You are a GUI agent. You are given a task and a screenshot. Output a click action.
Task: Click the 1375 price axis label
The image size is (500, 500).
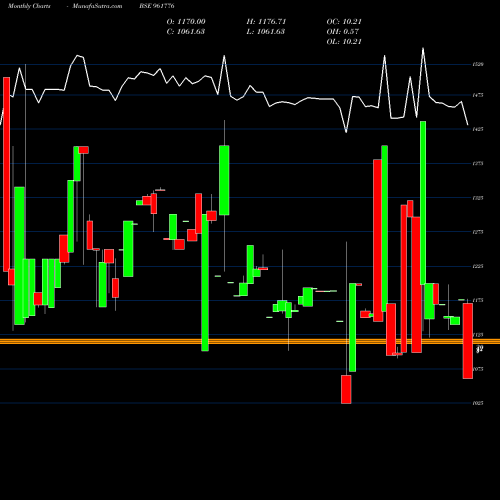click(478, 164)
